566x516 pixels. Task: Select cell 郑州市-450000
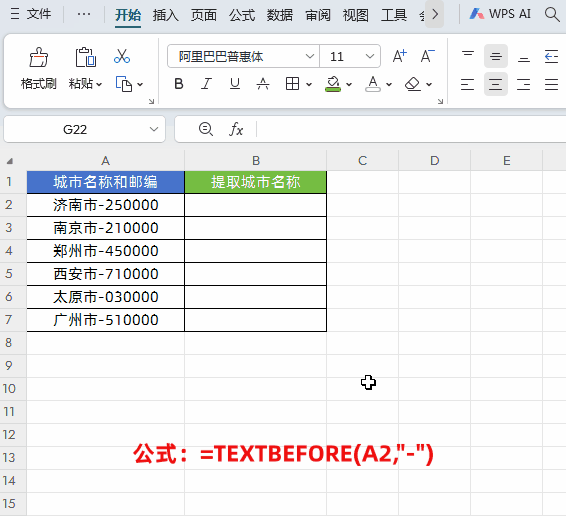pyautogui.click(x=105, y=251)
